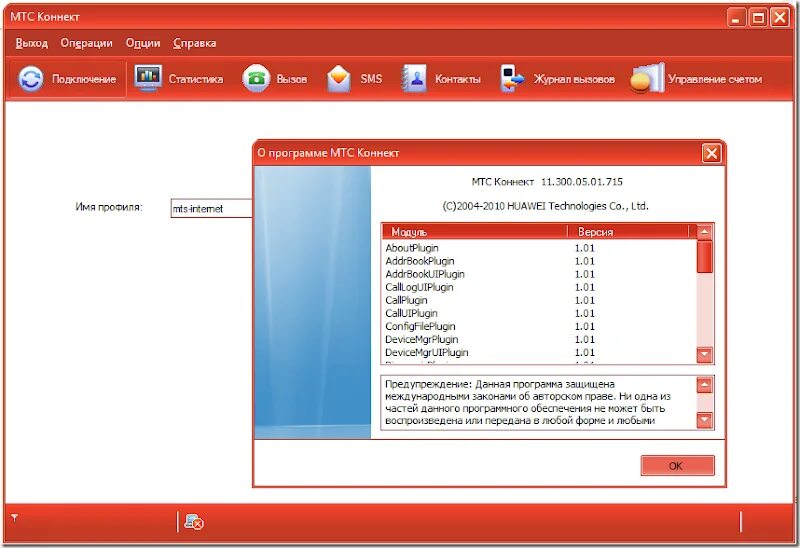Click the version number 11.300.05.01.715 text
The image size is (800, 548).
(582, 182)
